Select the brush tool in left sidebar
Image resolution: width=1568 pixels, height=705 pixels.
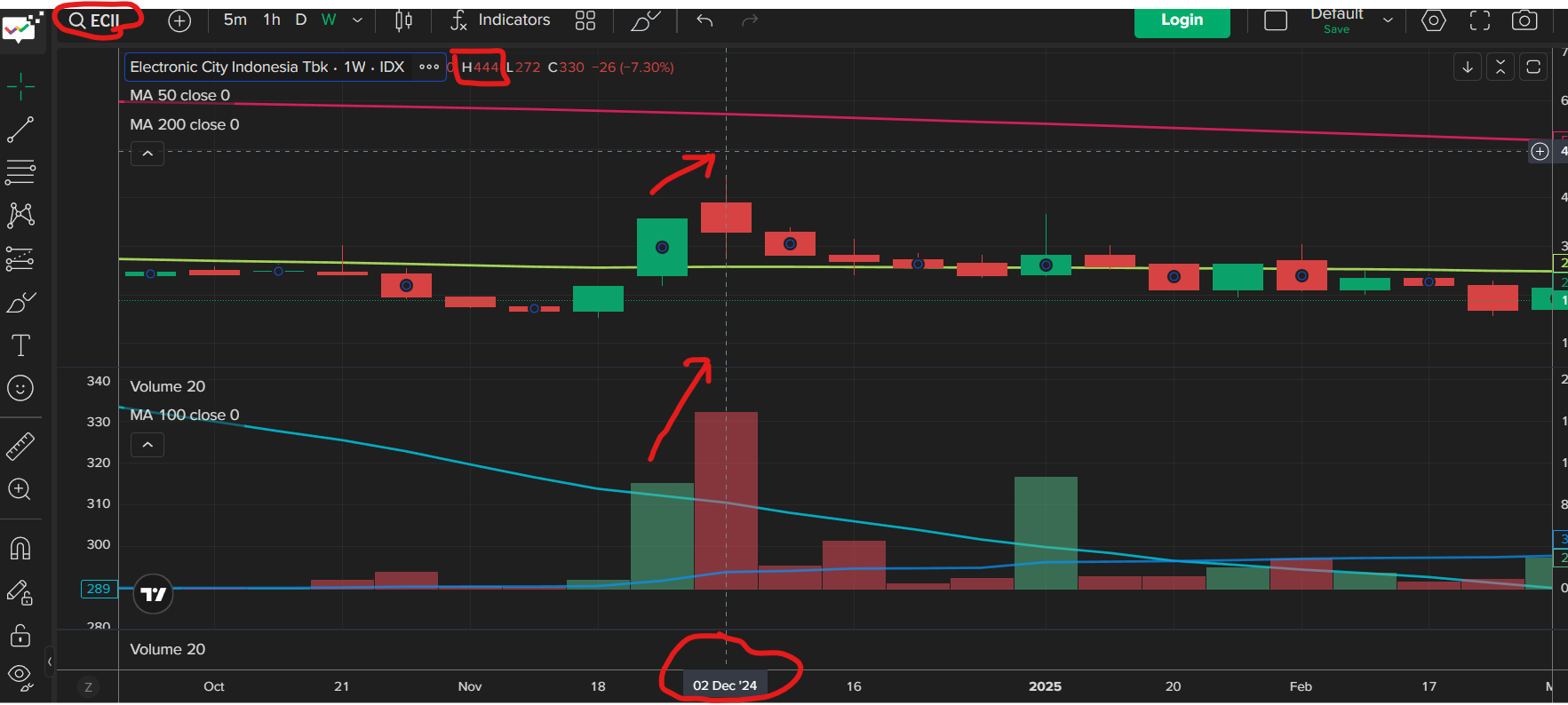(x=20, y=302)
